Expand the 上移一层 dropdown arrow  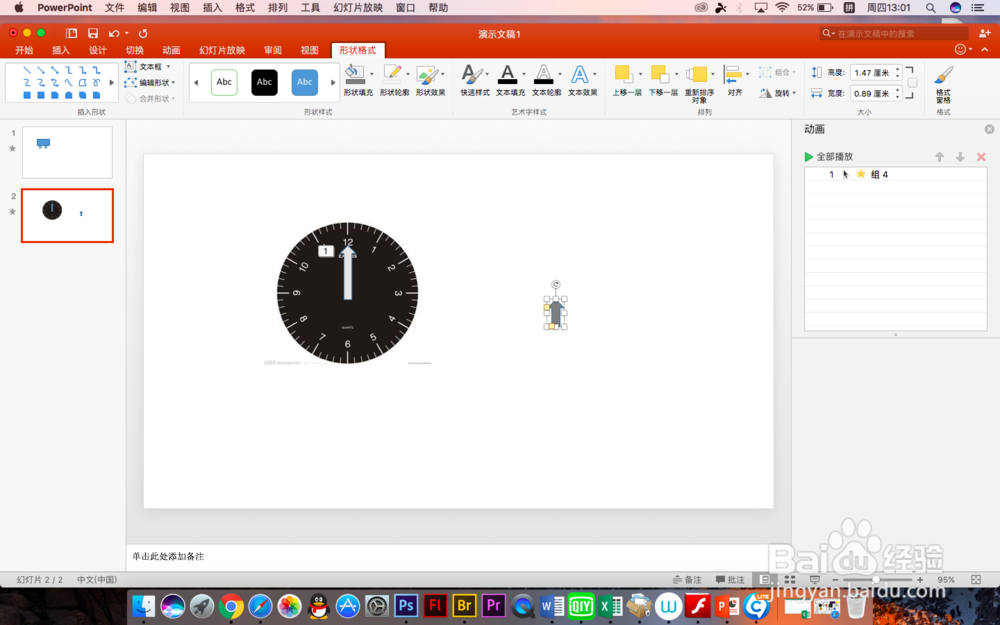[x=640, y=74]
